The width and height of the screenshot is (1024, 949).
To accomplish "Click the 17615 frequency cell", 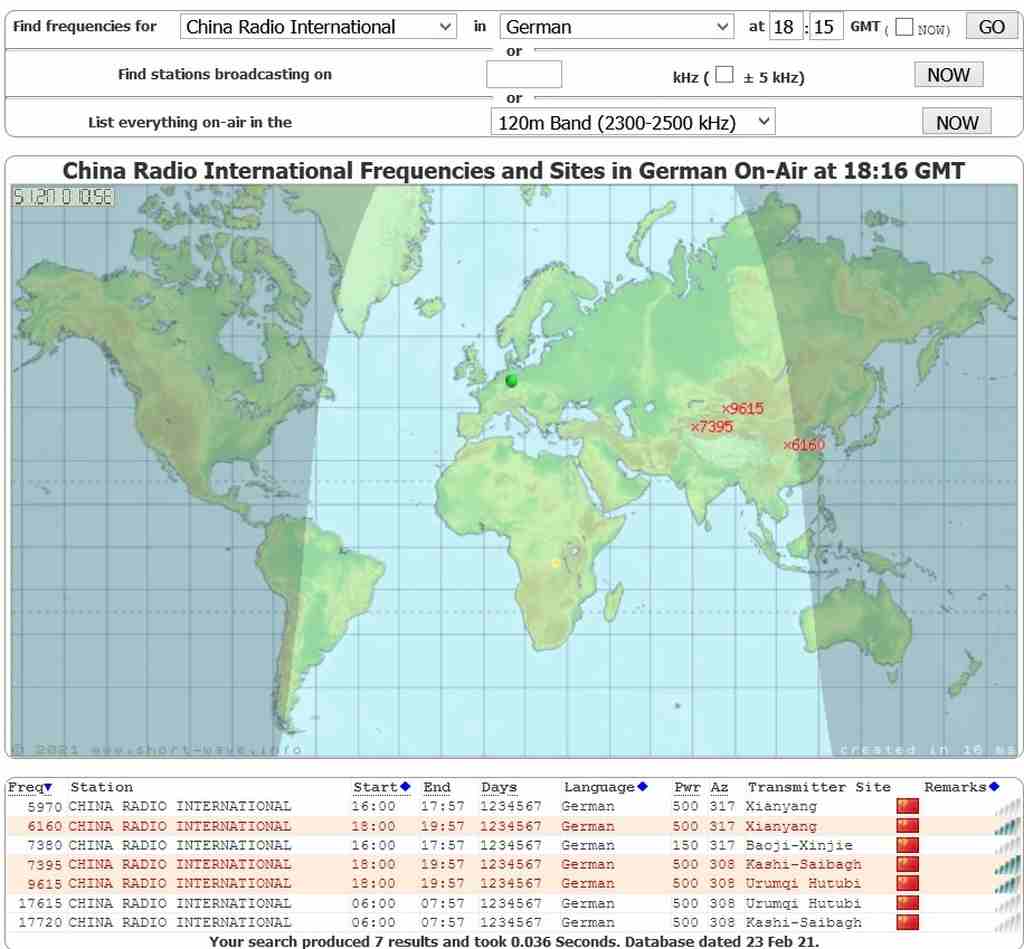I will pyautogui.click(x=40, y=903).
